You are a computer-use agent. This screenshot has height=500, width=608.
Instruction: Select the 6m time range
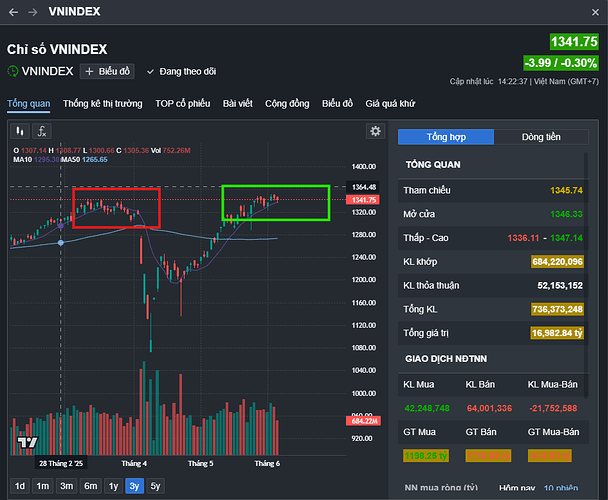(90, 486)
